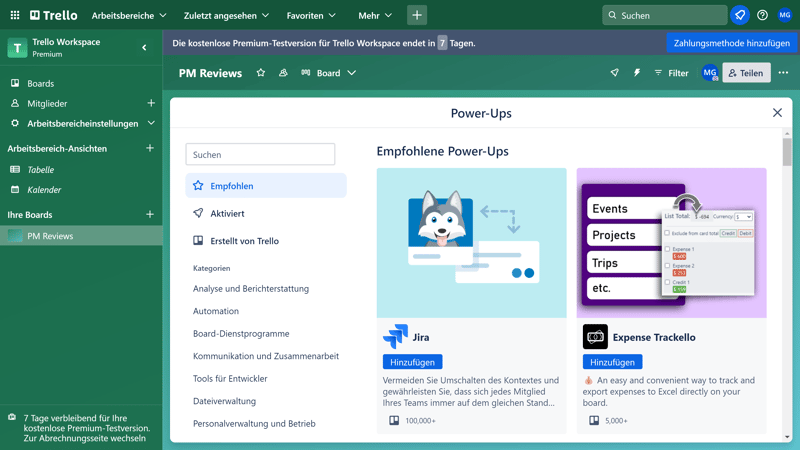Change board visibility workspace icon
This screenshot has height=450, width=800.
(x=283, y=73)
